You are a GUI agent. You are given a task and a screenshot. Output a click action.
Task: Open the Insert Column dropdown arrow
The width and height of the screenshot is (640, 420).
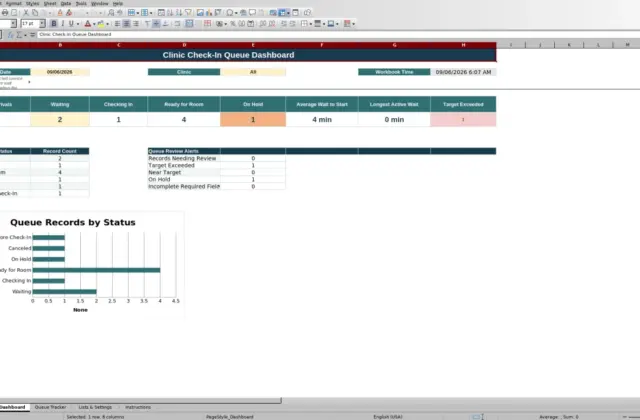[x=151, y=13]
